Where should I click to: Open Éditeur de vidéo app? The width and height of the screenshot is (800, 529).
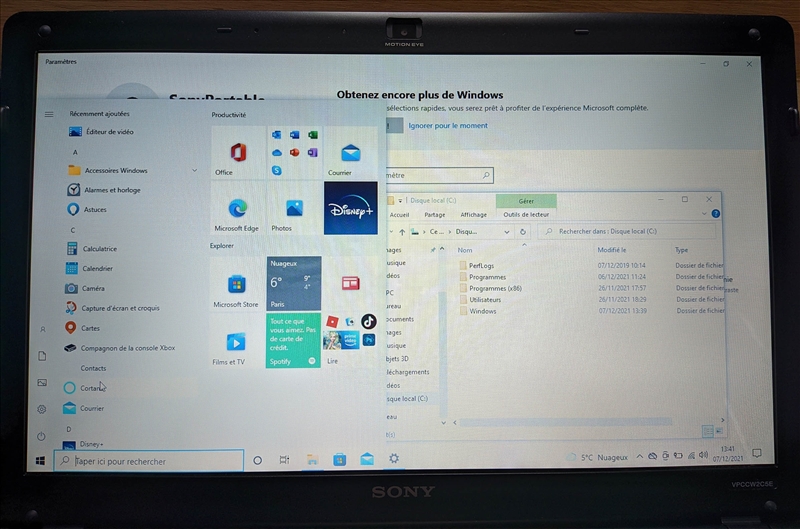(x=102, y=132)
